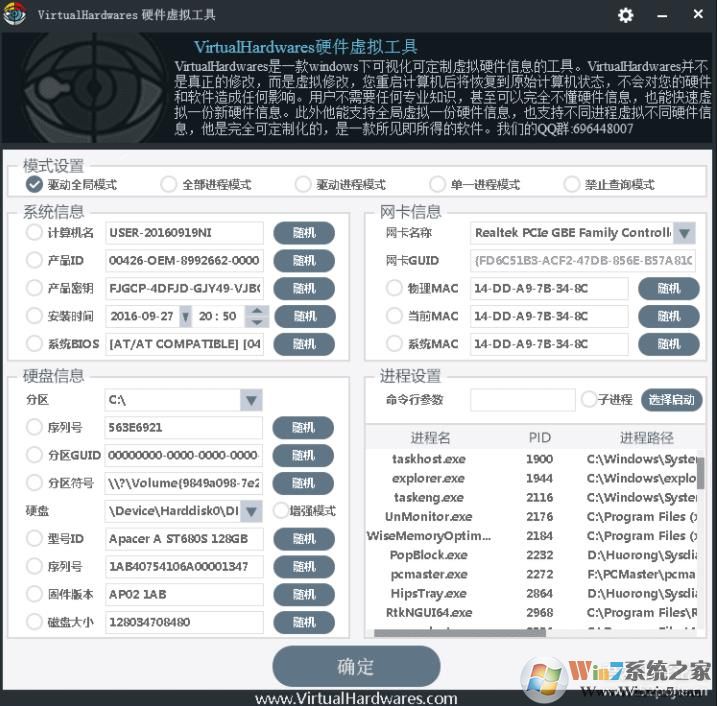The image size is (718, 706).
Task: Enable the 分区符号 option
Action: [x=34, y=482]
